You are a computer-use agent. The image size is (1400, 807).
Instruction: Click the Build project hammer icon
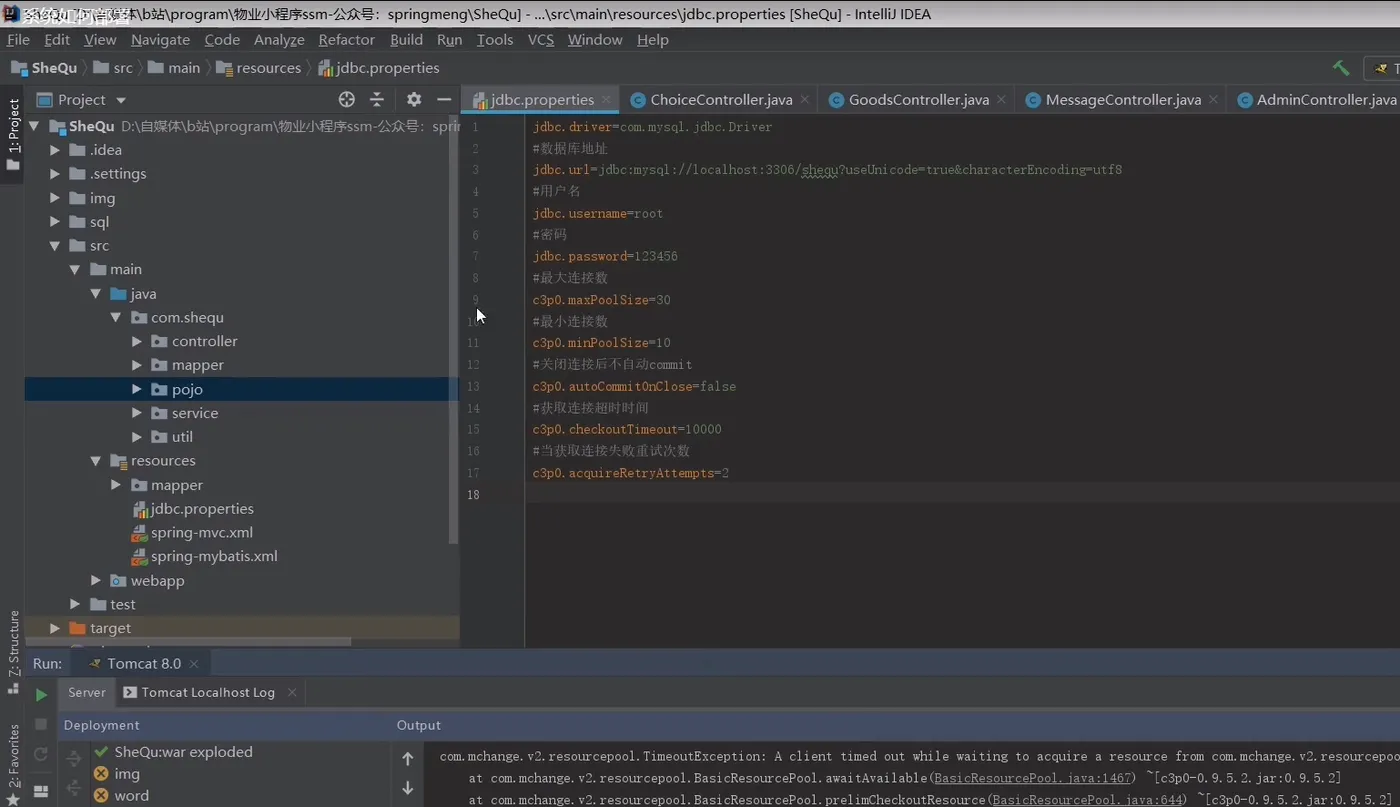[1341, 68]
